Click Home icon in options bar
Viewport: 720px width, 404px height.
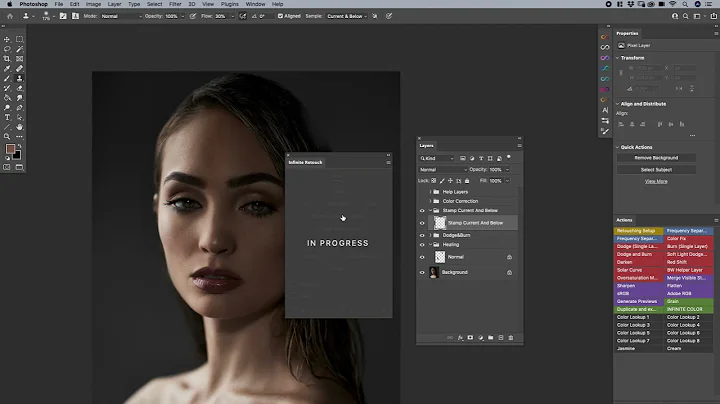click(10, 16)
